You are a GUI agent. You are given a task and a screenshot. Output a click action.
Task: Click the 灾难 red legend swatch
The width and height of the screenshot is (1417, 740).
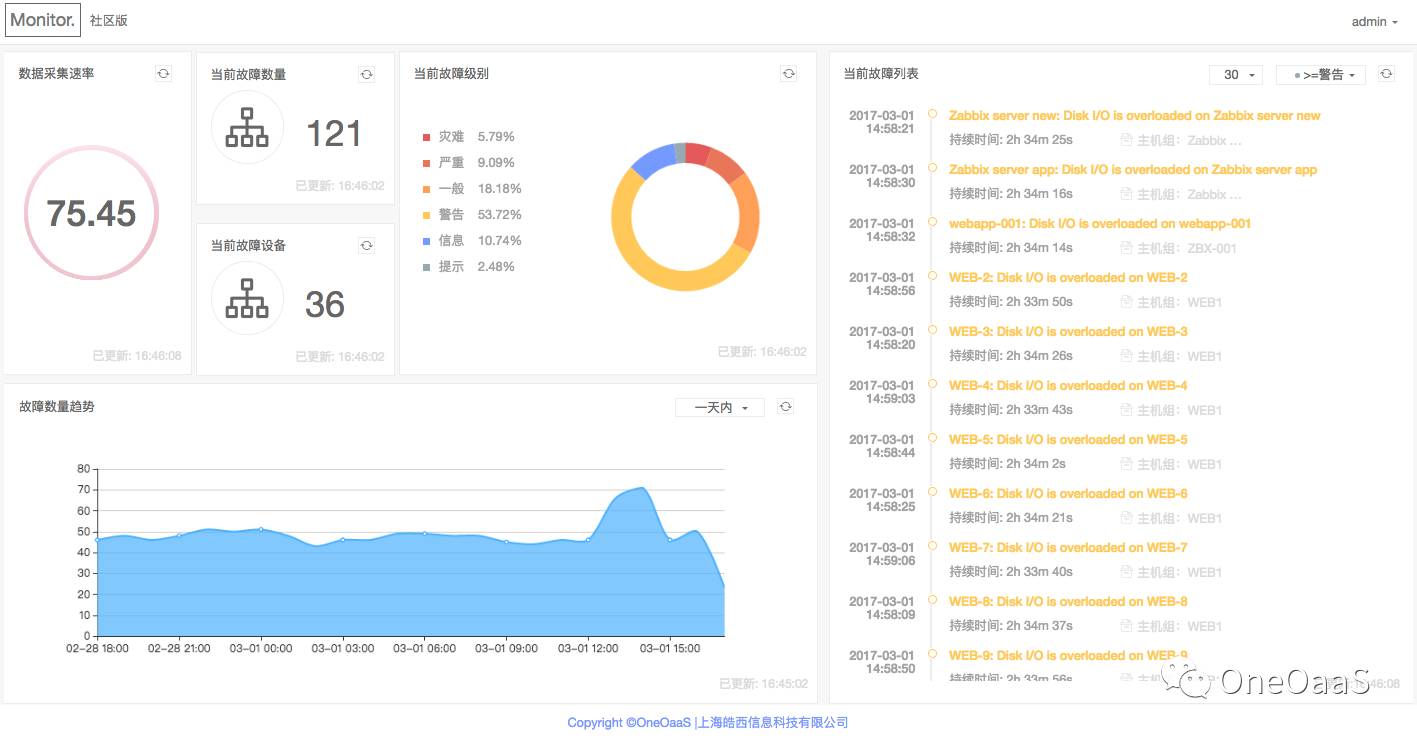click(427, 137)
